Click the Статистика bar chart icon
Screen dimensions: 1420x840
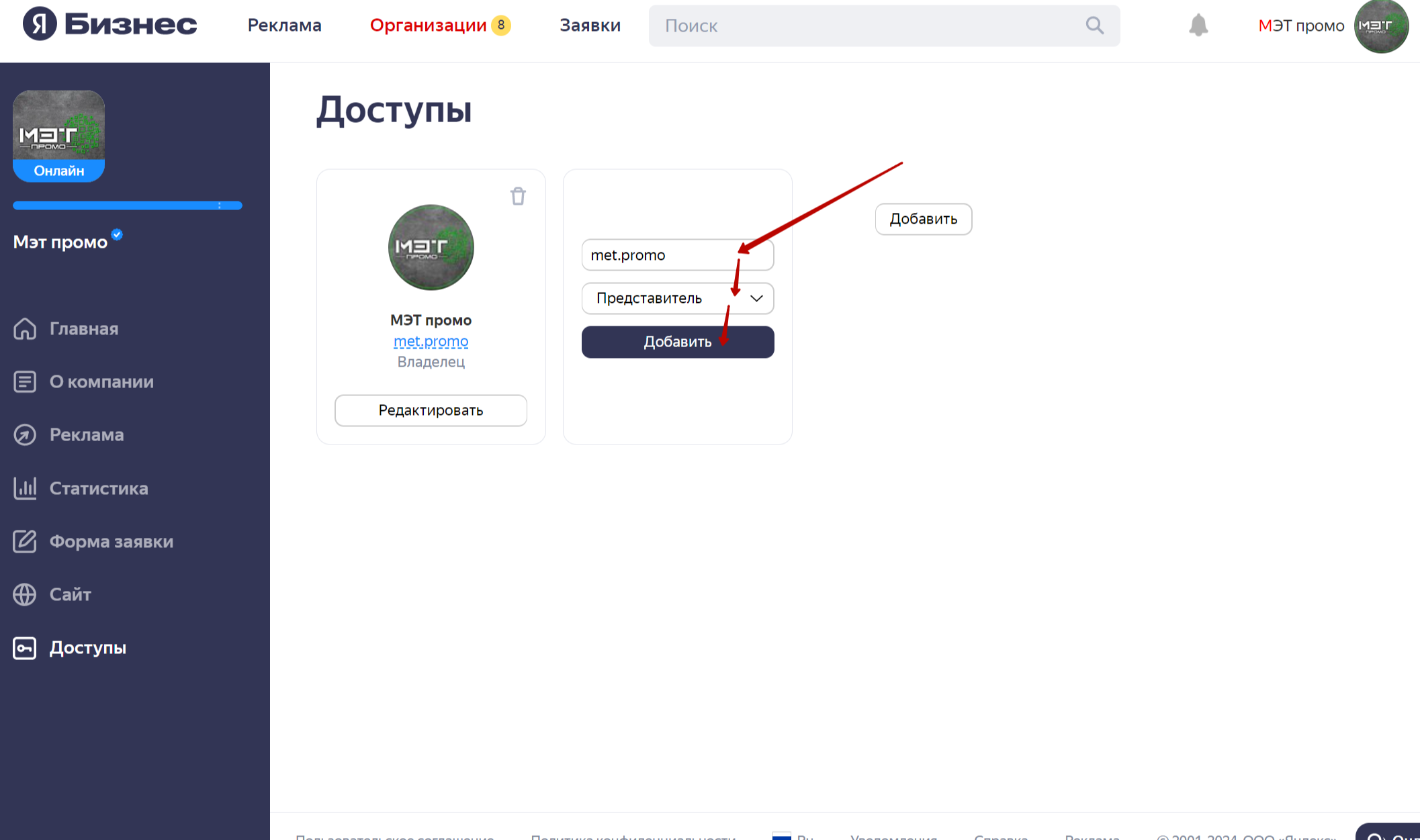click(25, 488)
